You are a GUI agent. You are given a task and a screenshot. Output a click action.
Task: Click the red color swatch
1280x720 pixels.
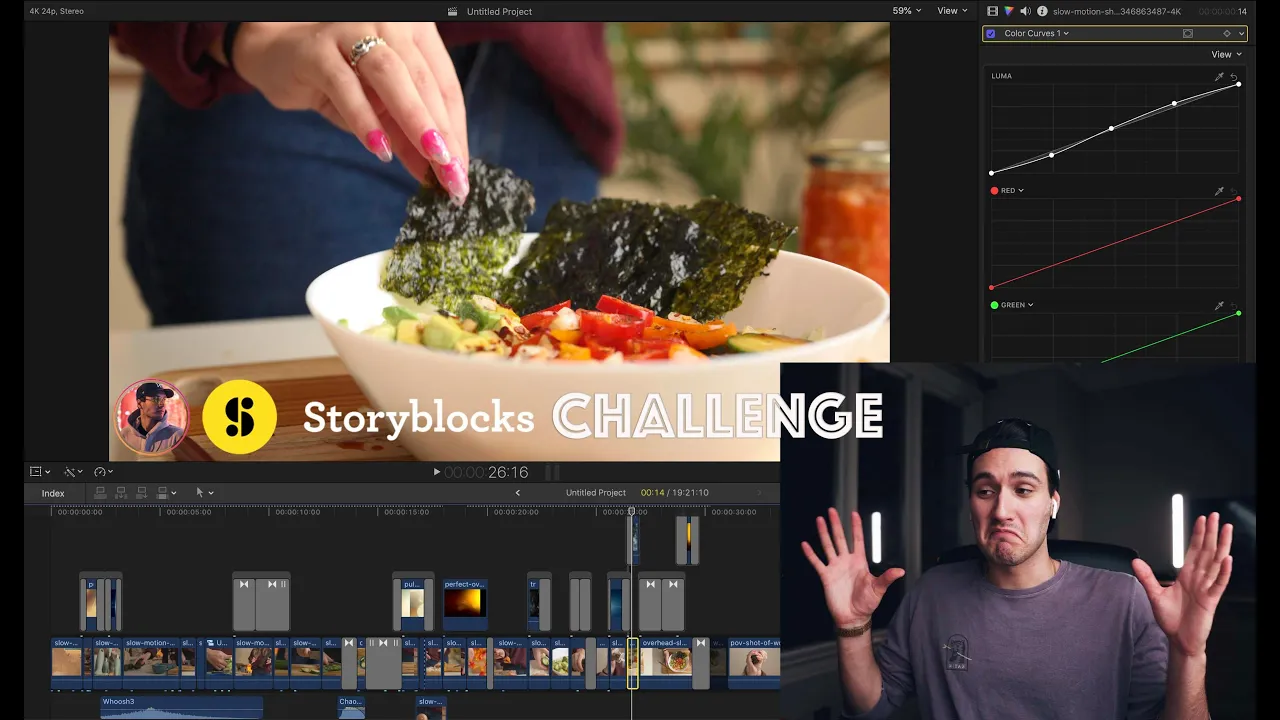(994, 190)
